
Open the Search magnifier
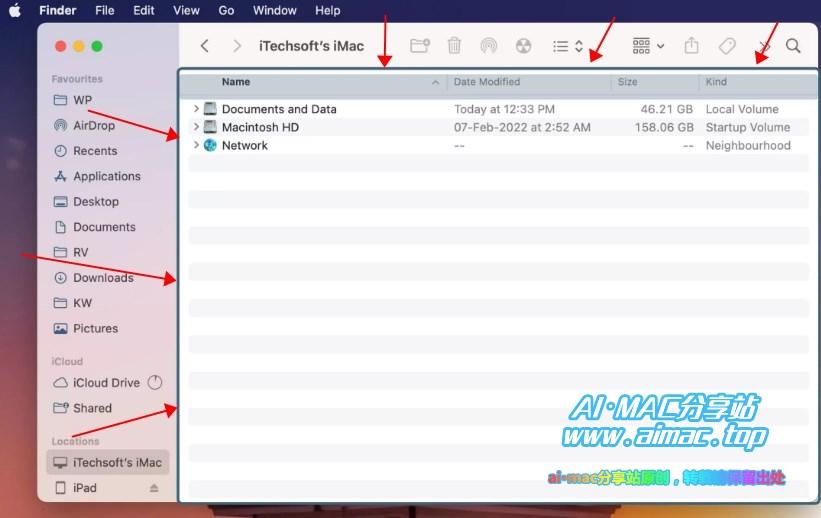point(793,46)
